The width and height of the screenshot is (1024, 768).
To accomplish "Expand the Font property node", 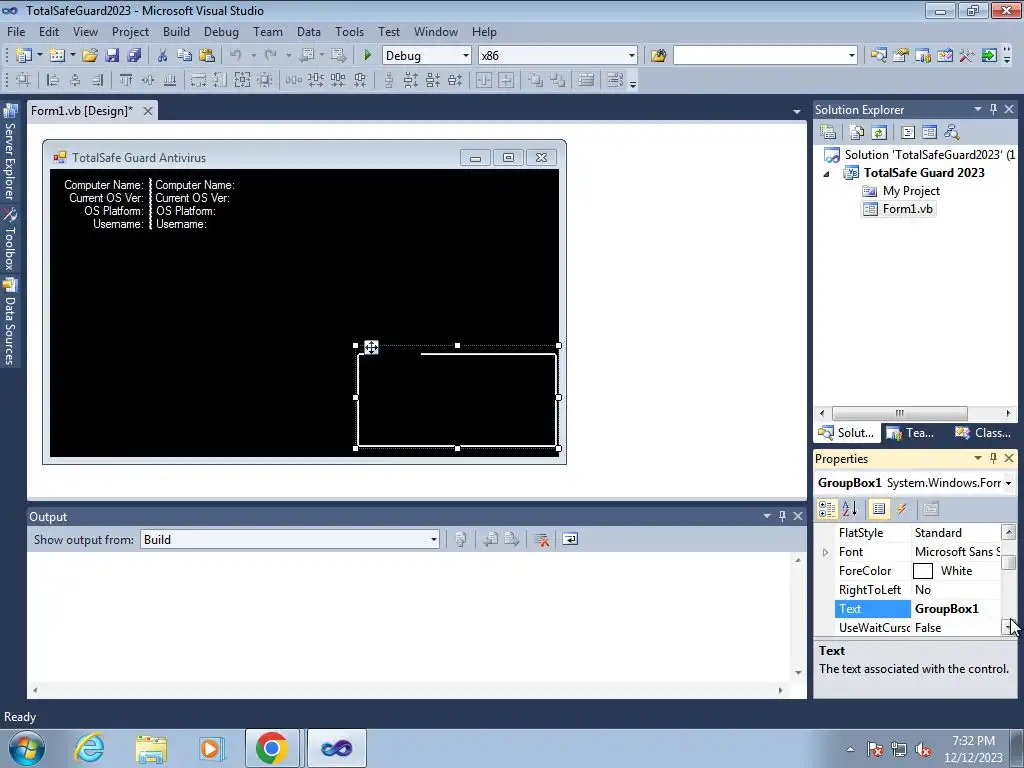I will point(825,552).
